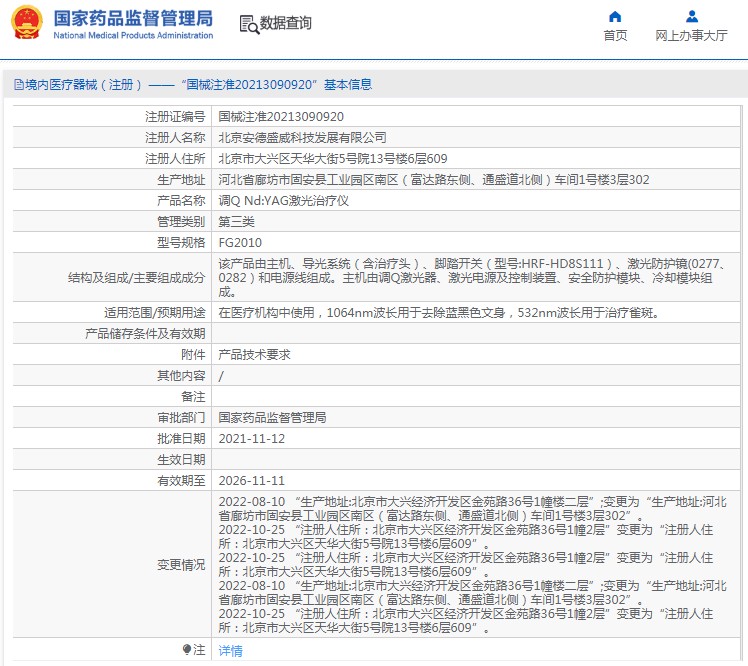Screen dimensions: 748x666
Task: Click the 结构及组成/主要组成成分 label
Action: (136, 278)
